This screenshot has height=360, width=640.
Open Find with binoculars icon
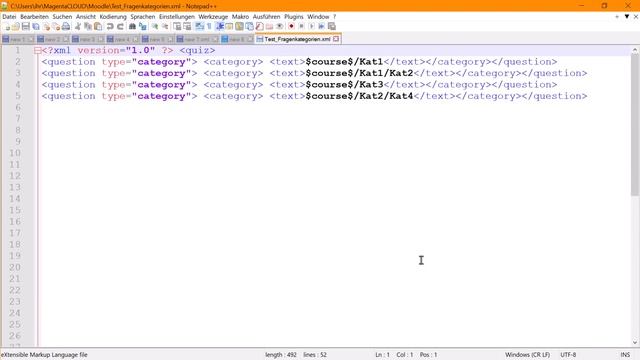tap(132, 27)
